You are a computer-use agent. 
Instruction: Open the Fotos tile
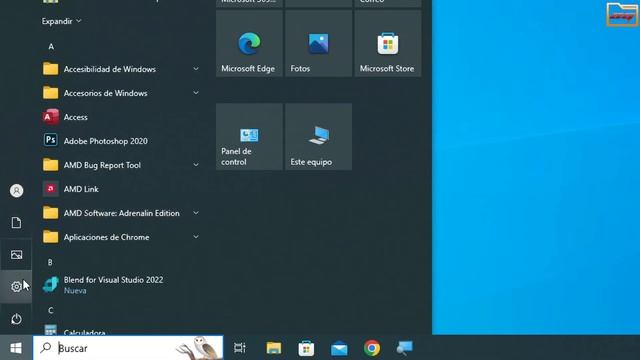pos(318,44)
